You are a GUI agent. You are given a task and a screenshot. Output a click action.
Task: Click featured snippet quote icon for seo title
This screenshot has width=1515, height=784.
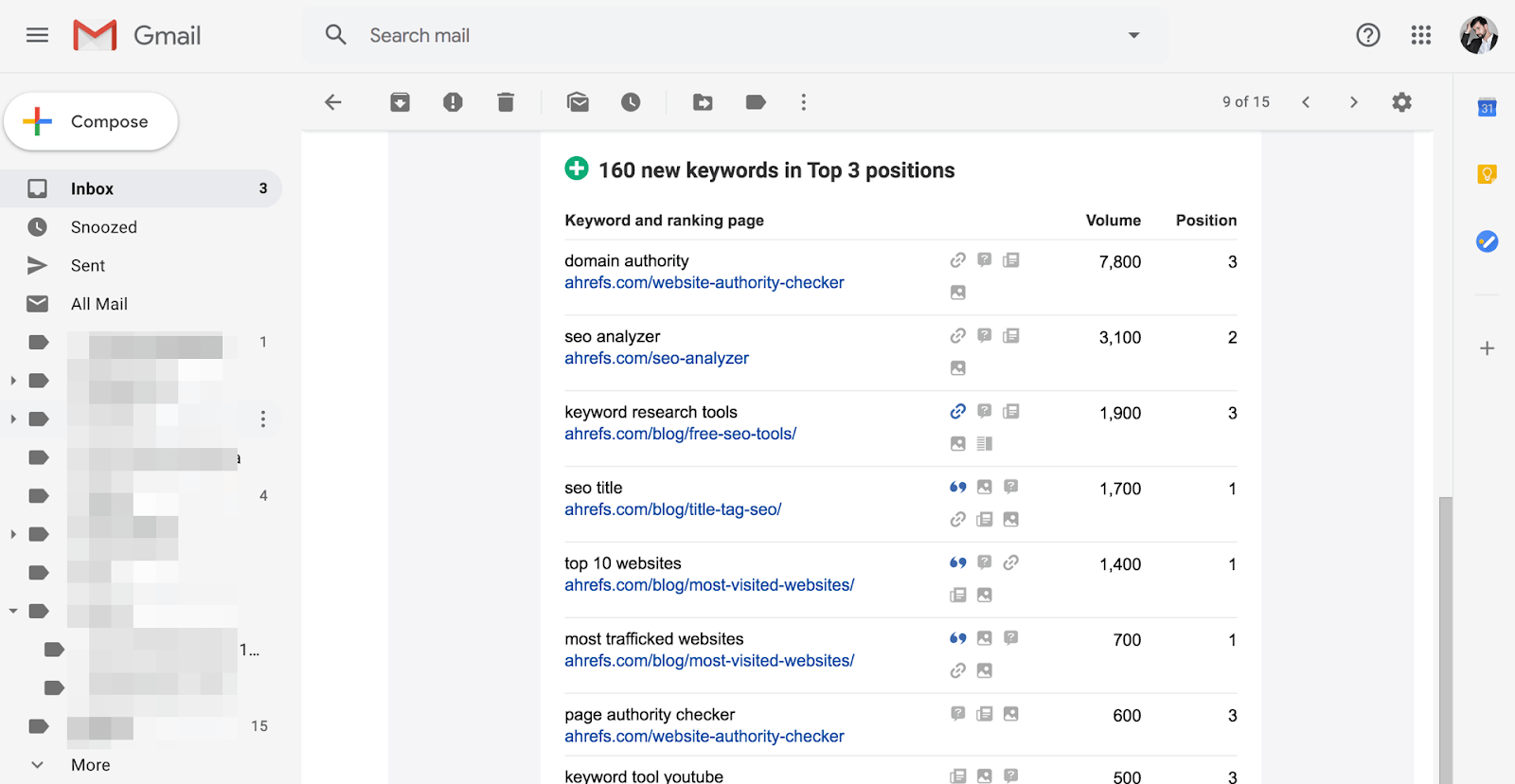coord(958,487)
